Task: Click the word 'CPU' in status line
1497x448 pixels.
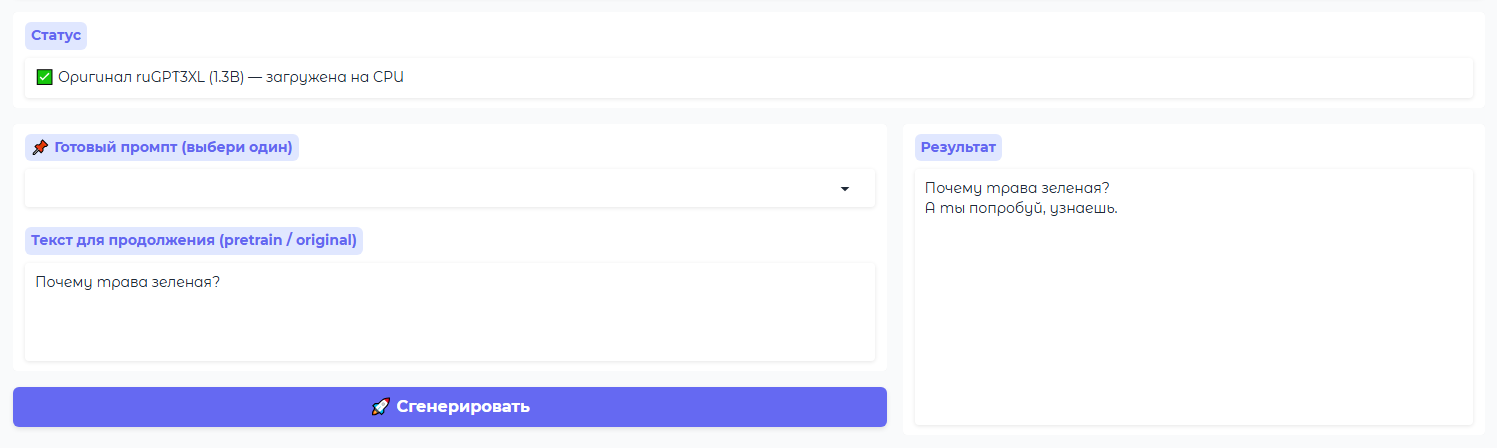Action: [x=388, y=77]
